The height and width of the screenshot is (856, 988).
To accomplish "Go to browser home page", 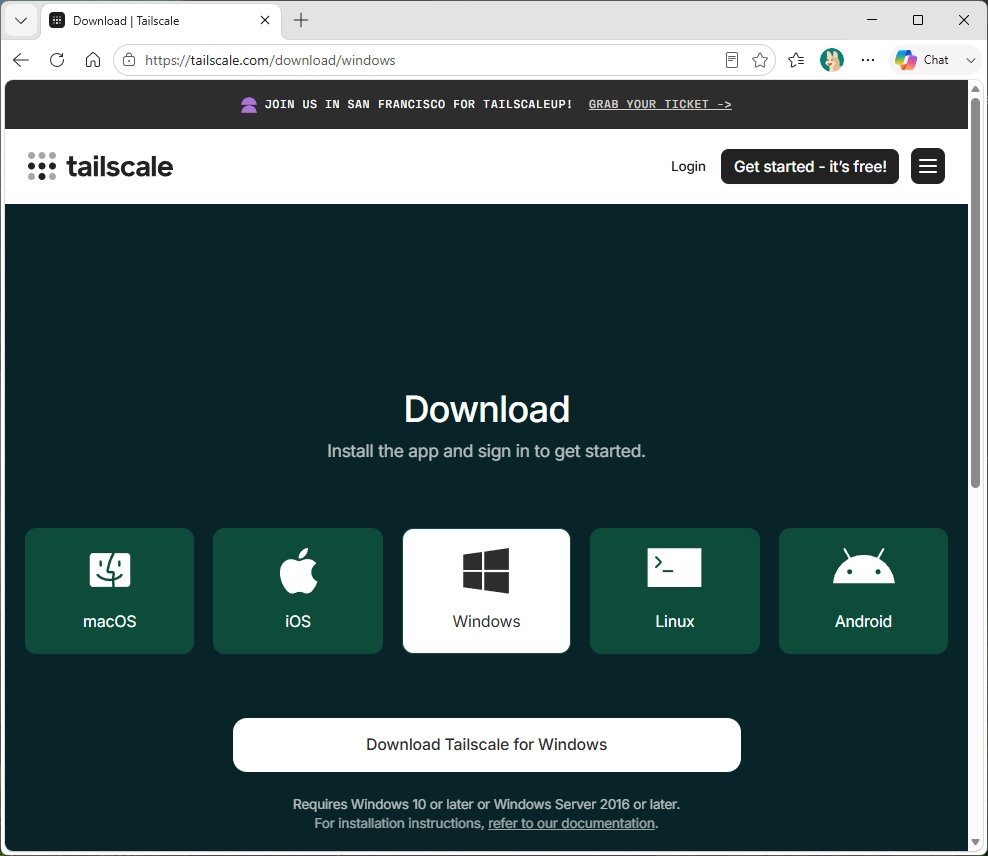I will [93, 60].
